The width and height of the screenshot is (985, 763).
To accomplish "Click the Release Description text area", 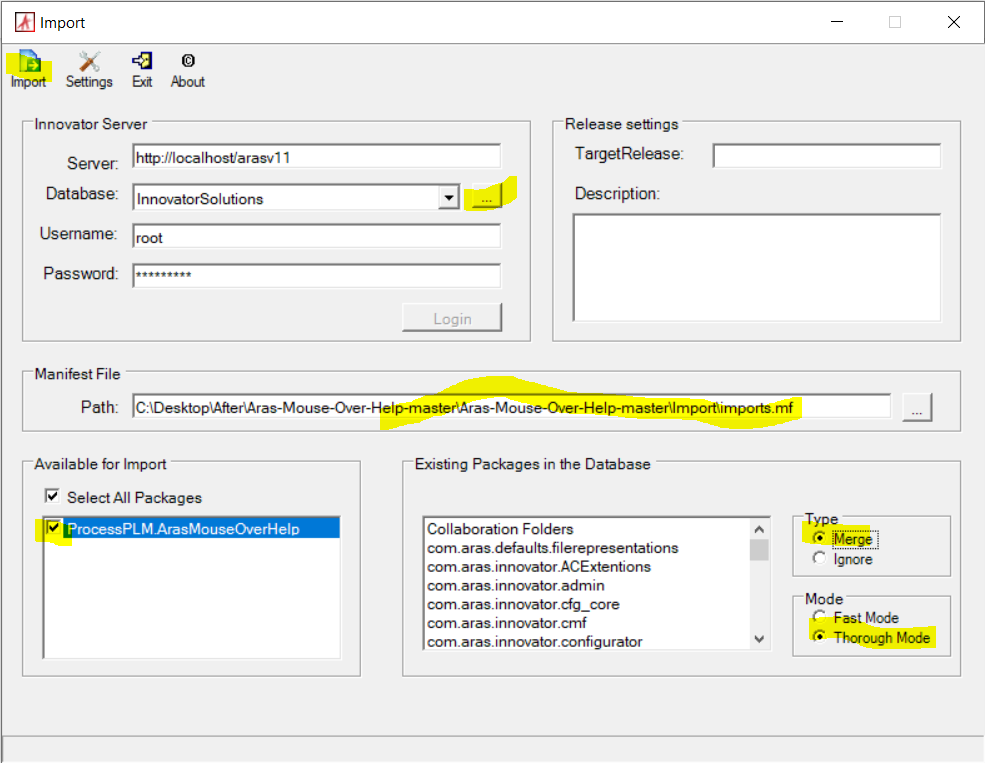I will (756, 267).
